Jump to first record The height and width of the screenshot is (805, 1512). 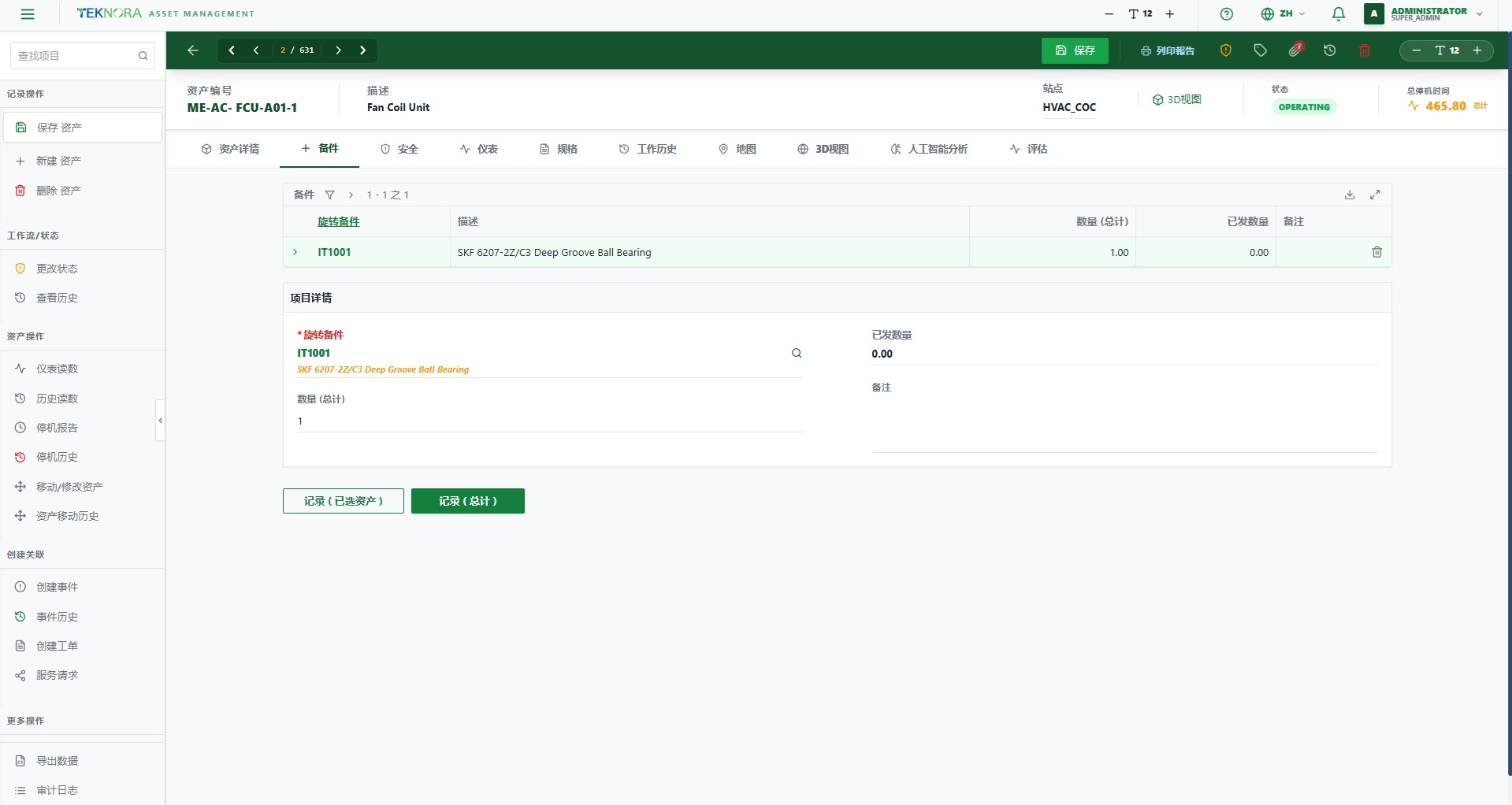(x=232, y=50)
